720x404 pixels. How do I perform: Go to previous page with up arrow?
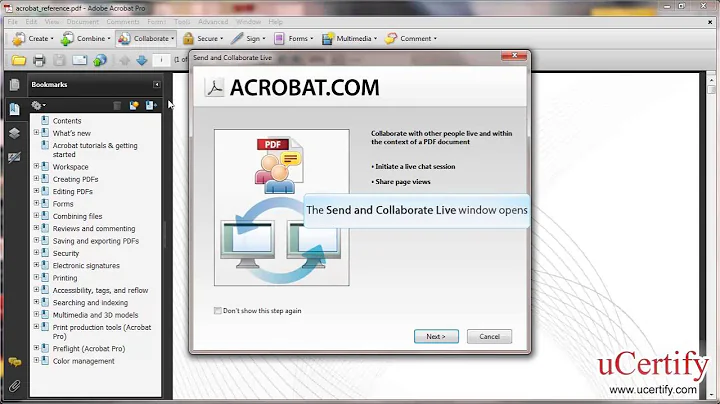click(124, 60)
